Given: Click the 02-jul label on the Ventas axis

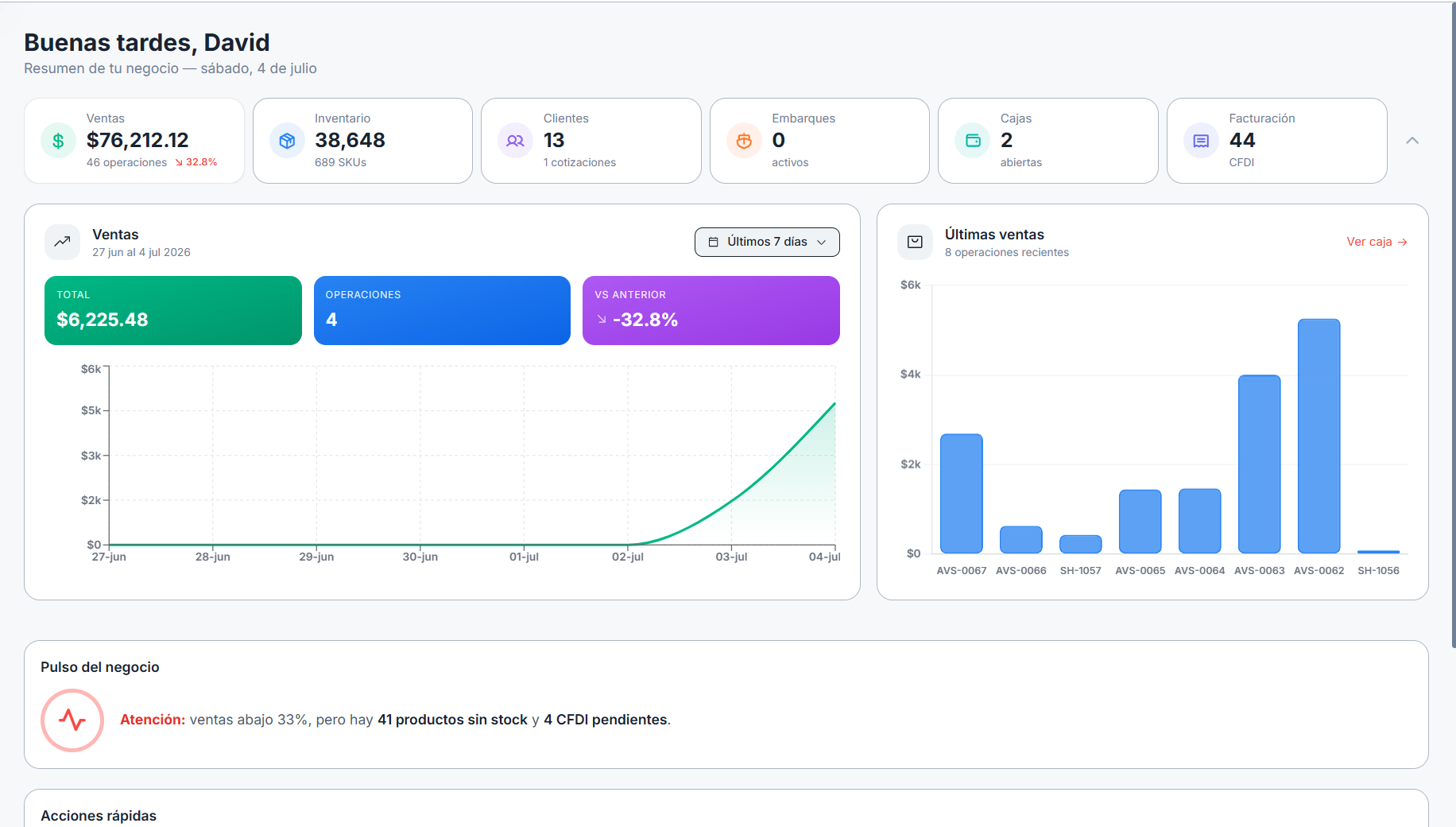Looking at the screenshot, I should tap(628, 557).
